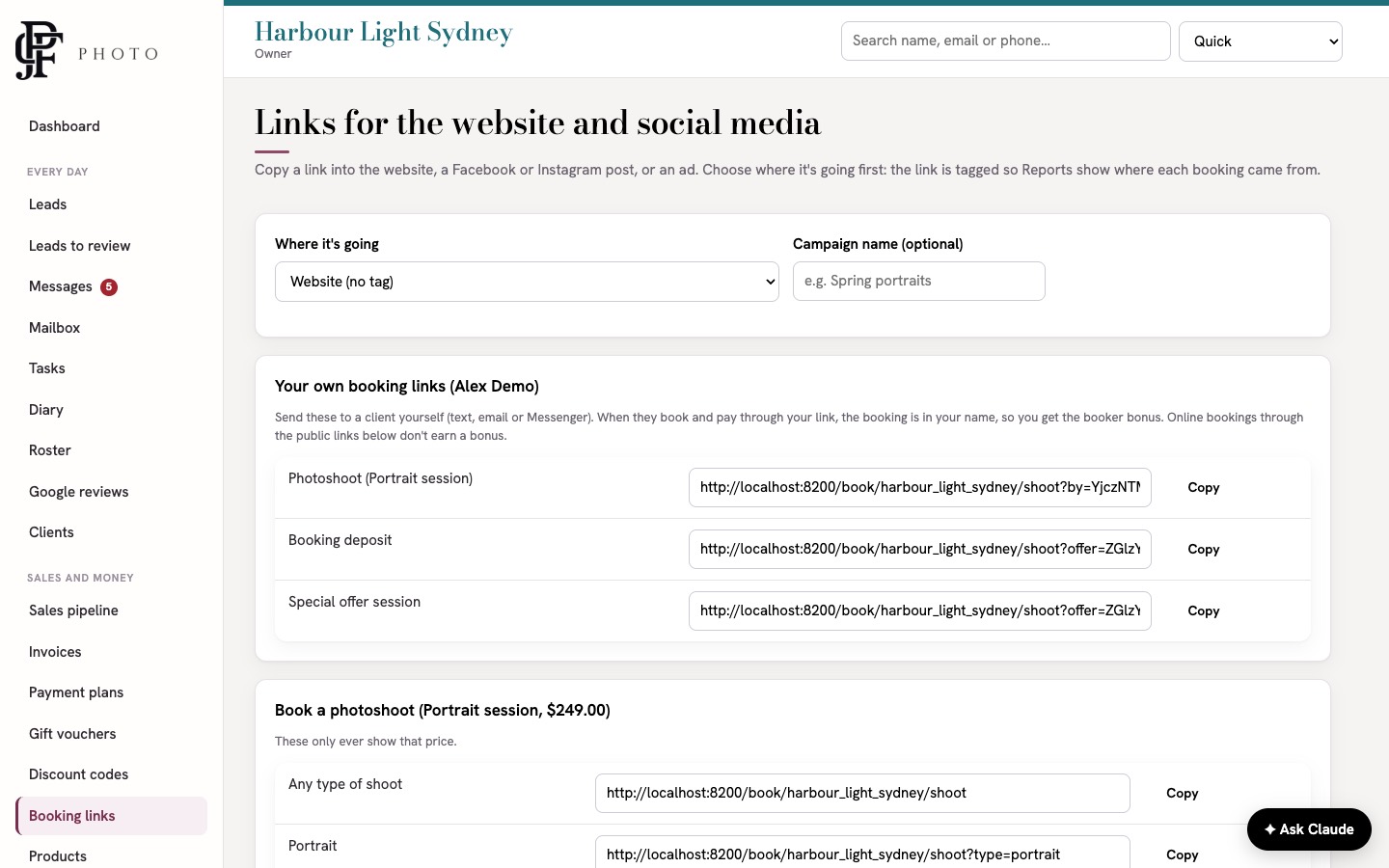Screen dimensions: 1389x868
Task: Click the Harbour Light Sydney title
Action: pyautogui.click(x=384, y=32)
